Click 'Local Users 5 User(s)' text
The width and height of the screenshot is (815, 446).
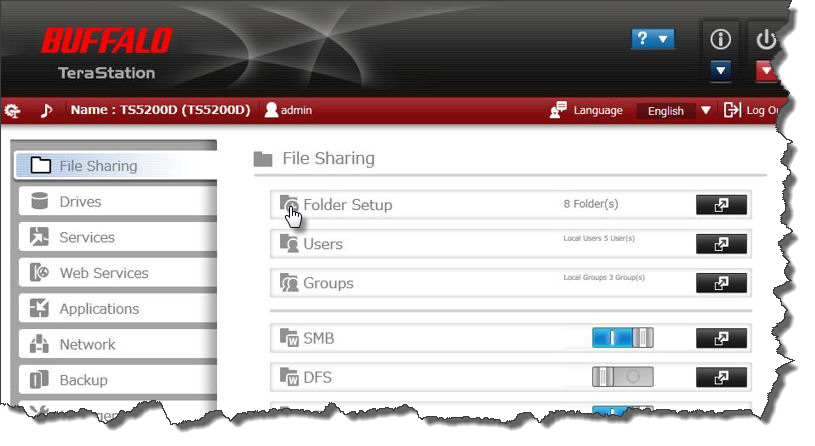click(x=599, y=238)
